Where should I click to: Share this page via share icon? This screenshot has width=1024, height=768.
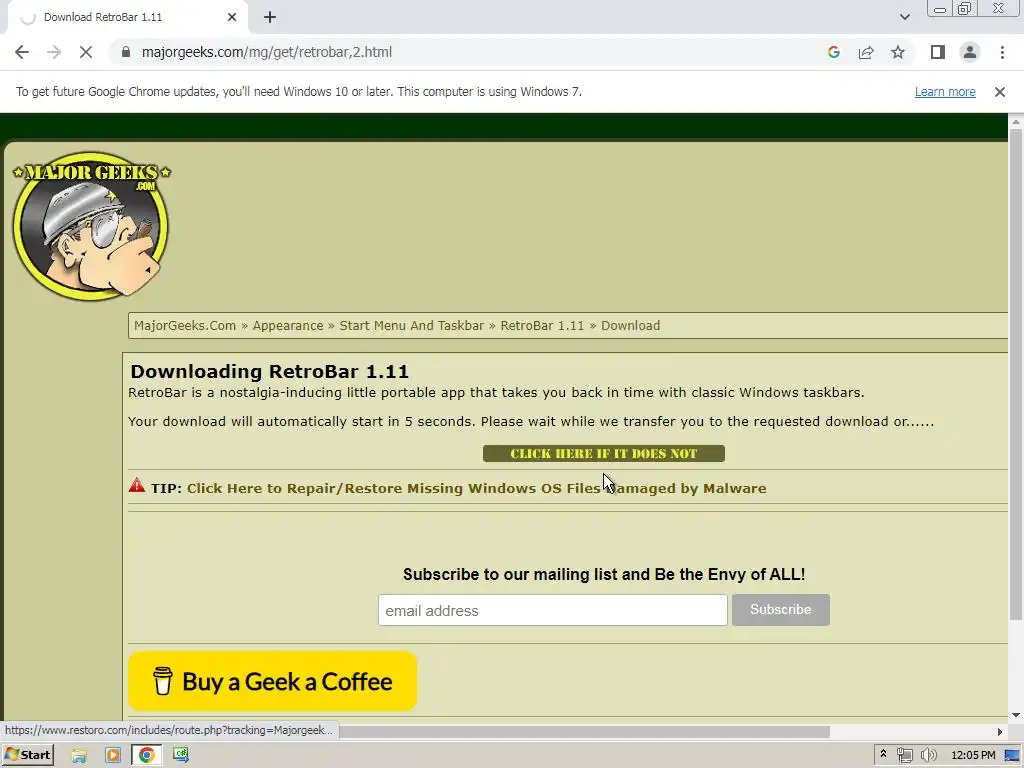pos(866,52)
